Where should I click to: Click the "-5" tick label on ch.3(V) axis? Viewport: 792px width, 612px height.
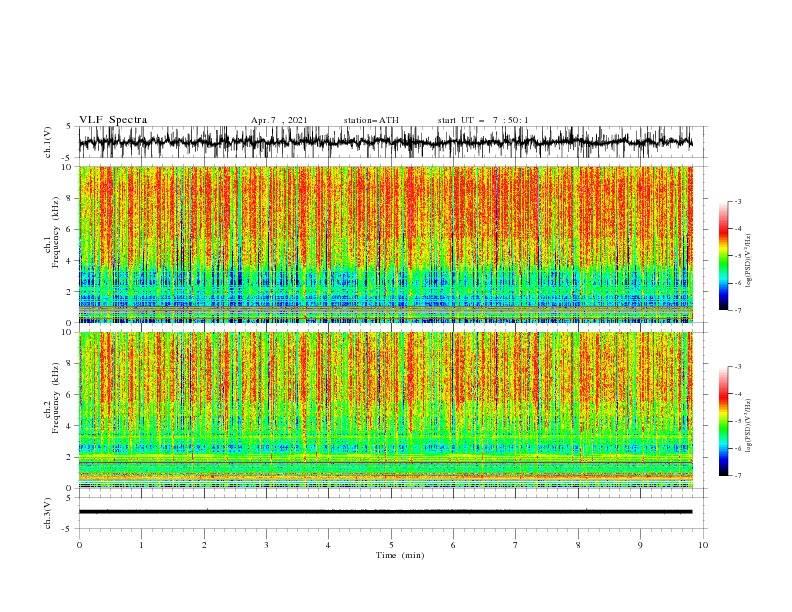68,529
